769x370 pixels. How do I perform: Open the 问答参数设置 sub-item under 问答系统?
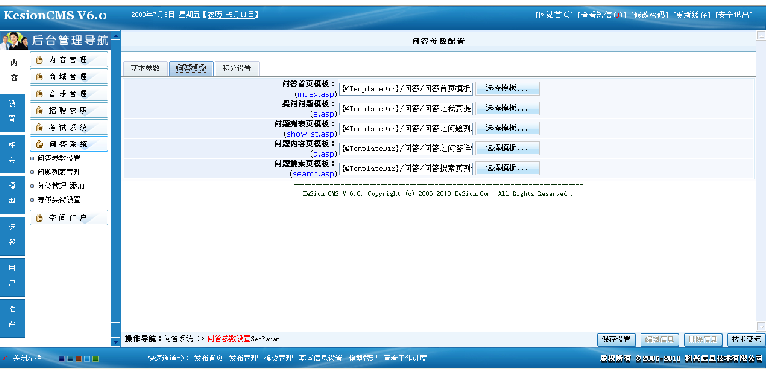click(59, 158)
